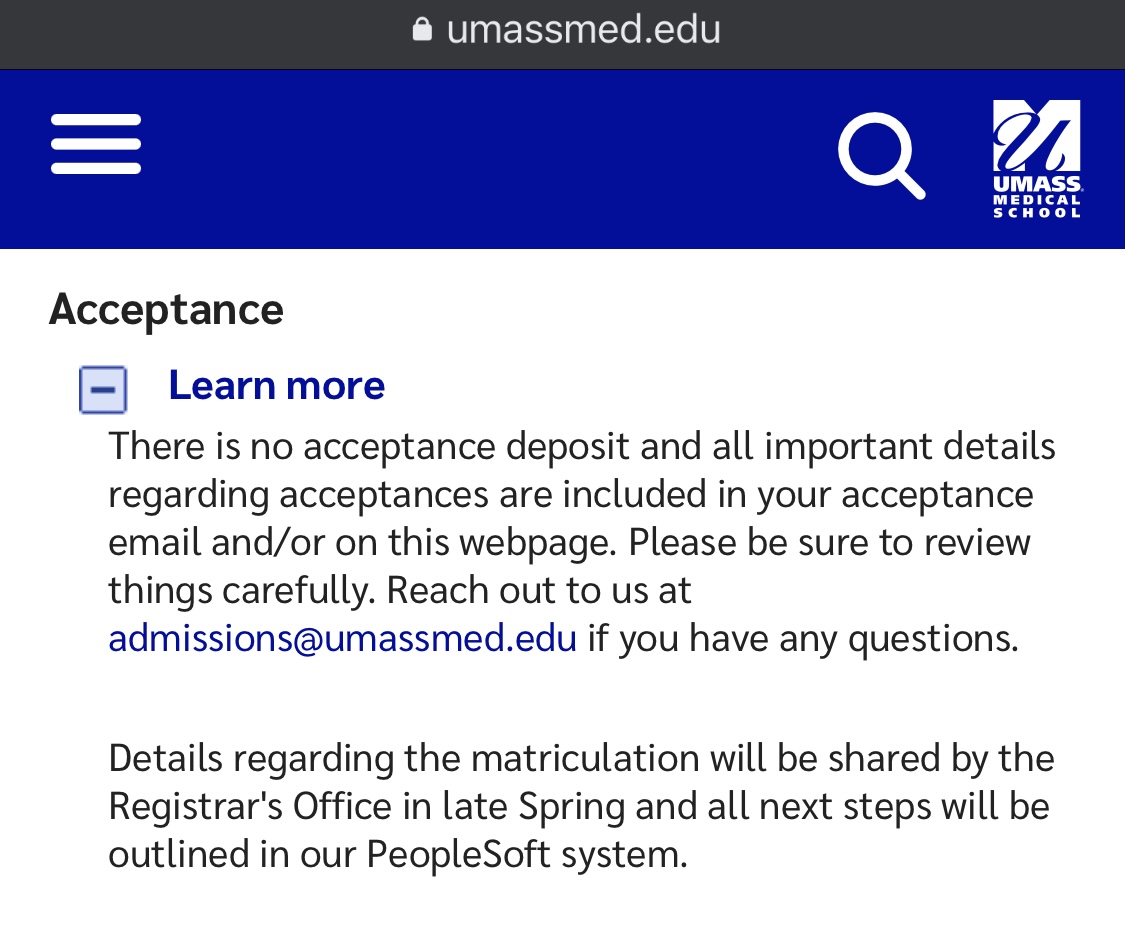Image resolution: width=1125 pixels, height=951 pixels.
Task: Click the 'Details regarding the matriculation' sentence
Action: [x=581, y=806]
